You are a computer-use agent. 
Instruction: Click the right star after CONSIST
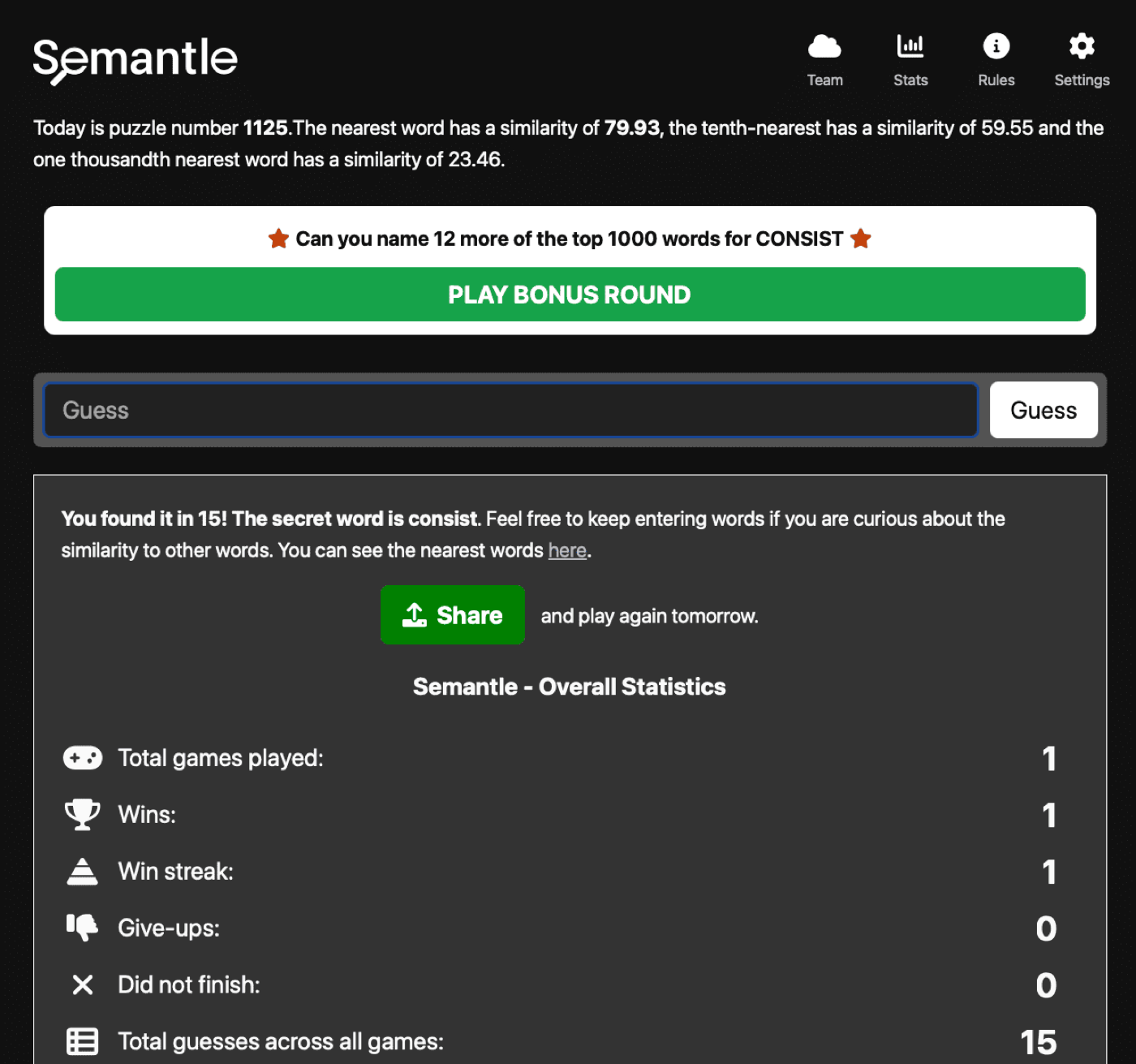pos(861,239)
